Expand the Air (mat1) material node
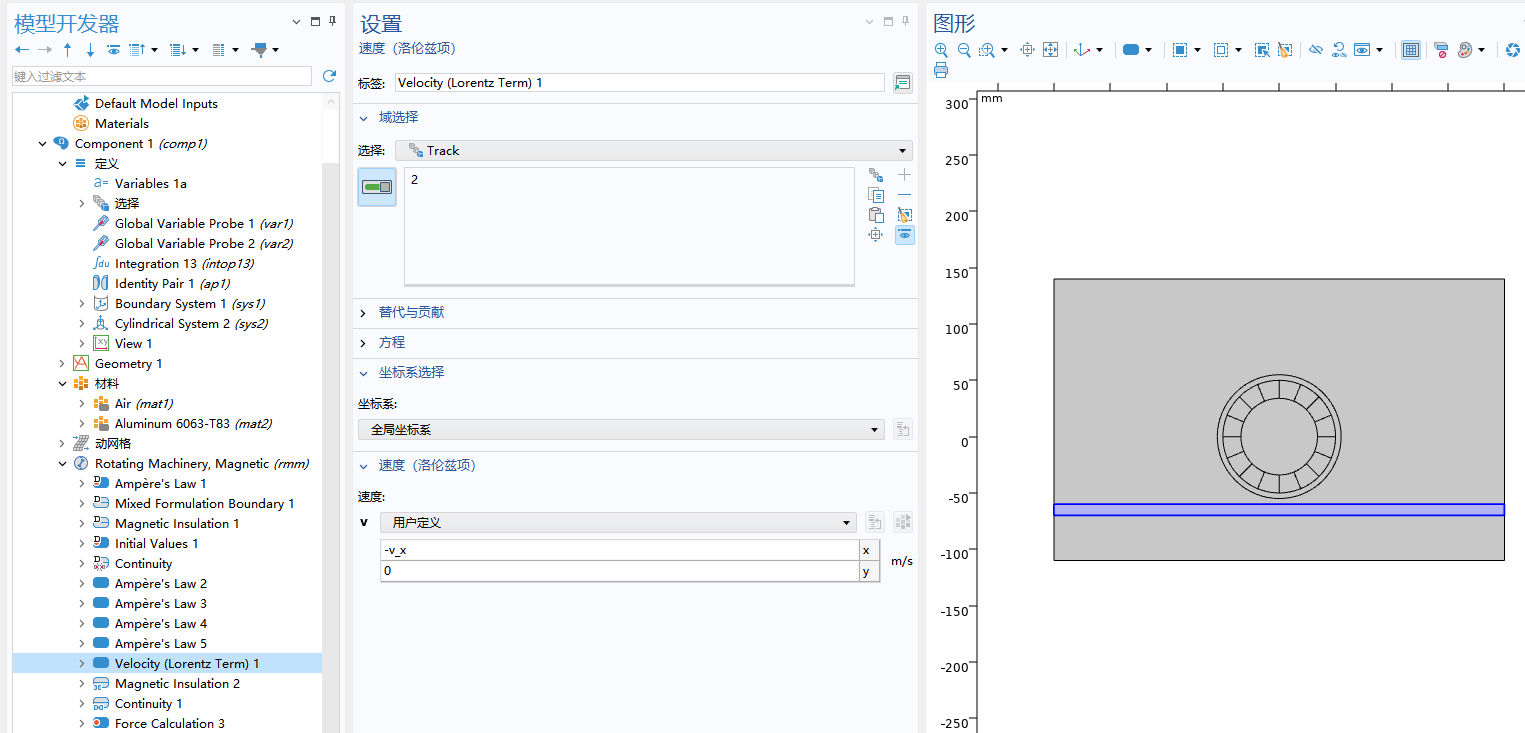The height and width of the screenshot is (733, 1525). tap(82, 403)
